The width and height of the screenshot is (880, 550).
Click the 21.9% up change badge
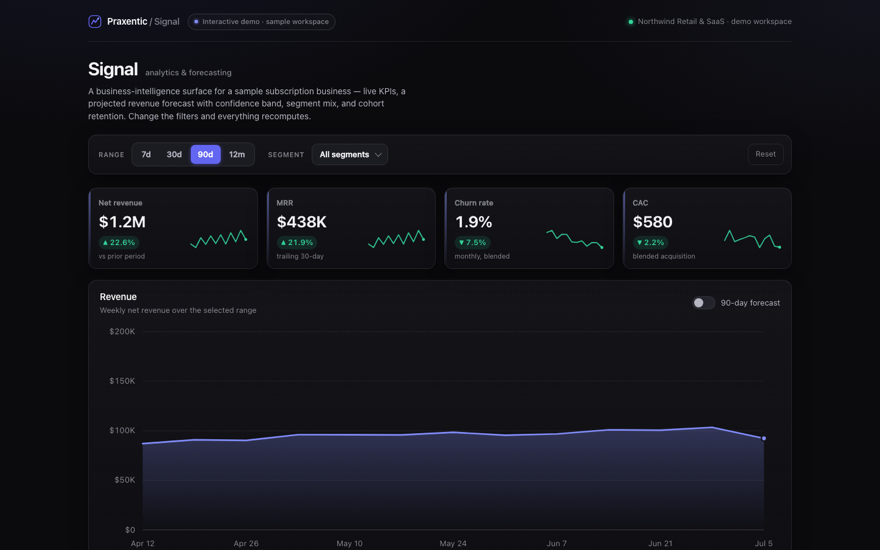297,242
